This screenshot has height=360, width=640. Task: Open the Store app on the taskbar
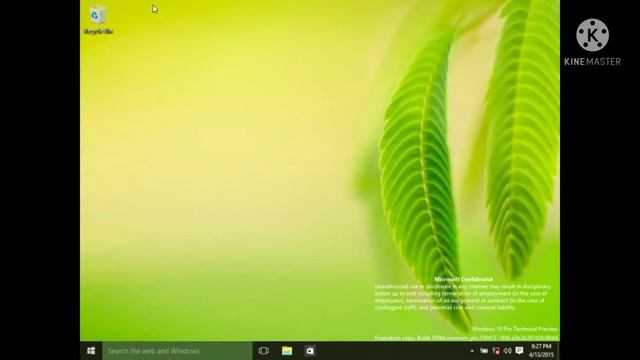[x=310, y=351]
